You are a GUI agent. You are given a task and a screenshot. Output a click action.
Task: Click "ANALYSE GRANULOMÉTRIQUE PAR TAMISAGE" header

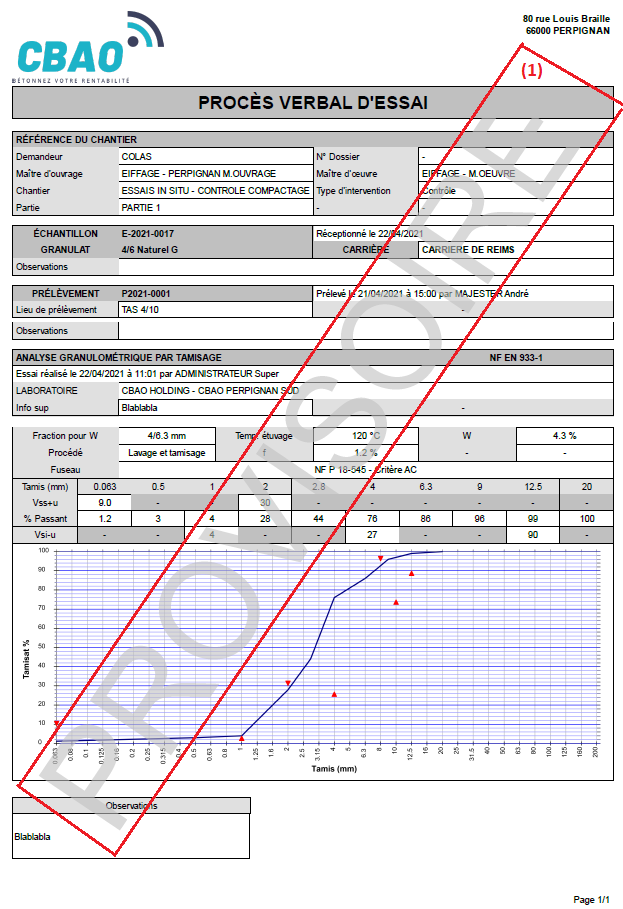click(x=119, y=358)
